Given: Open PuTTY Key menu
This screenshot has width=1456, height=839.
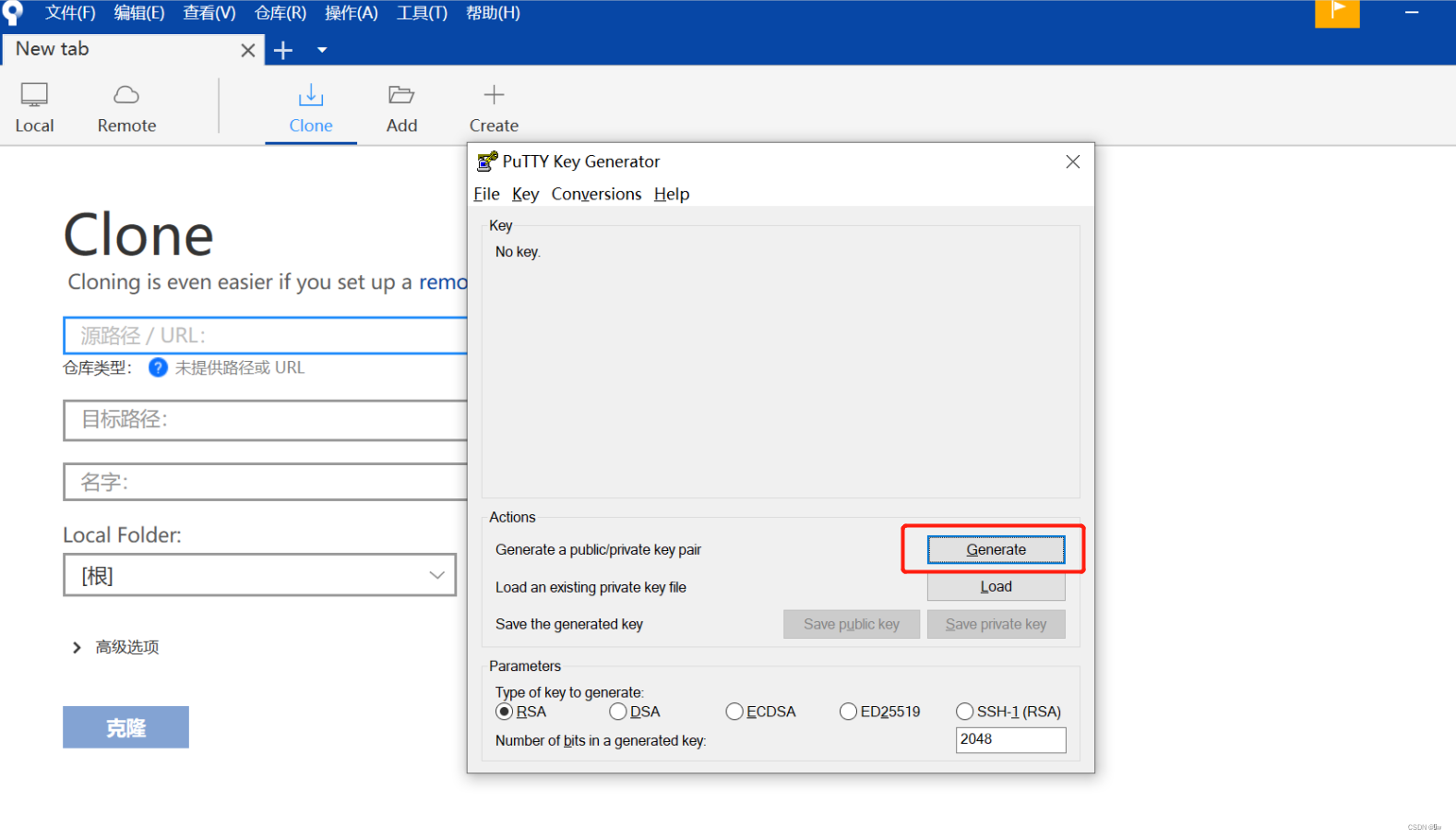Looking at the screenshot, I should pos(525,194).
